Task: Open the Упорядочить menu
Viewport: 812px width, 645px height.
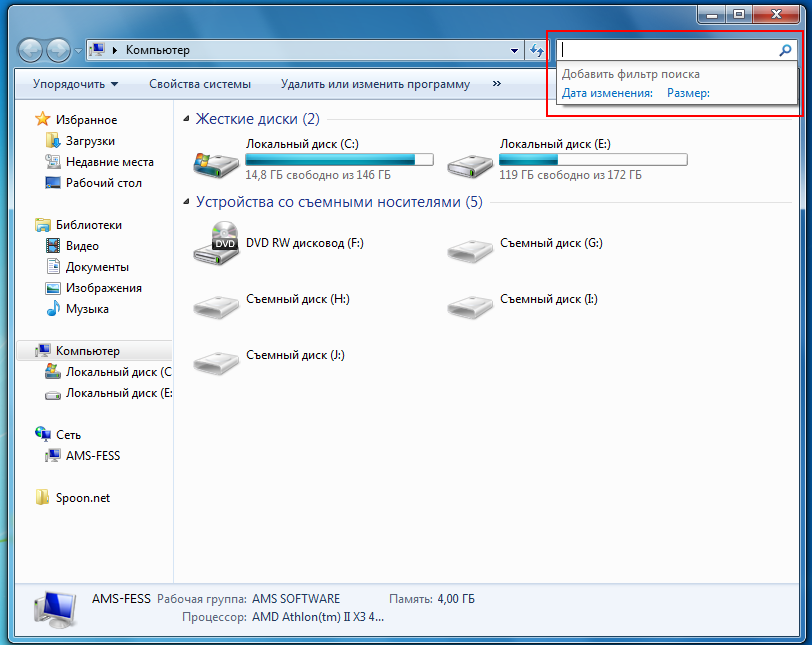Action: 75,84
